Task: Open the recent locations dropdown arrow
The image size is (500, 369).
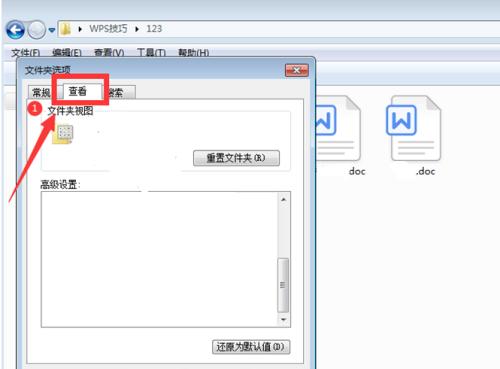Action: (x=52, y=30)
